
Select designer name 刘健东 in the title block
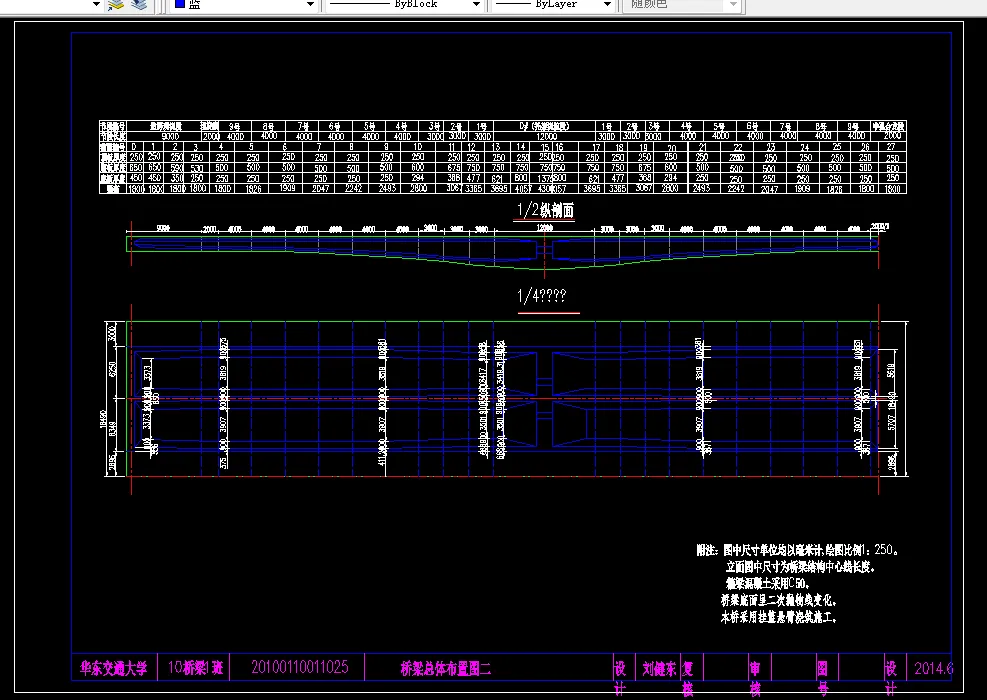pyautogui.click(x=659, y=669)
